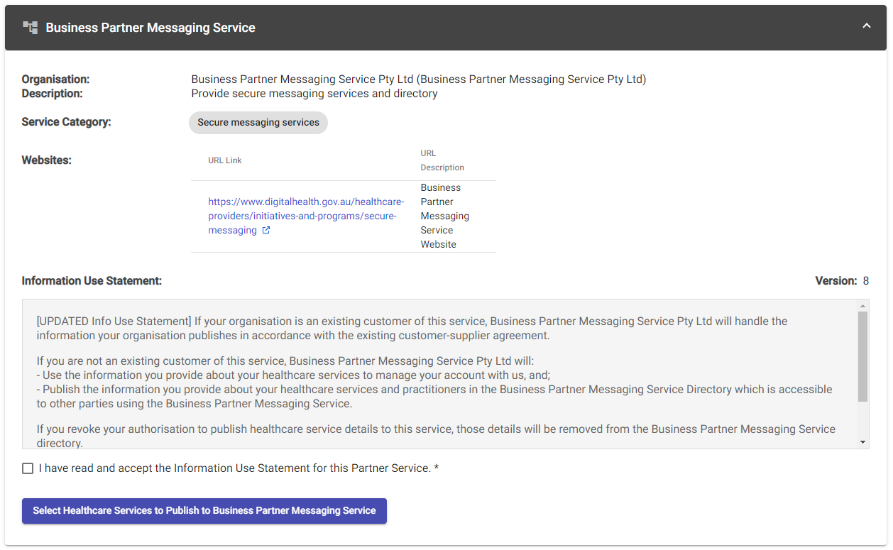The width and height of the screenshot is (893, 550).
Task: Click the URL Description column header
Action: 442,160
